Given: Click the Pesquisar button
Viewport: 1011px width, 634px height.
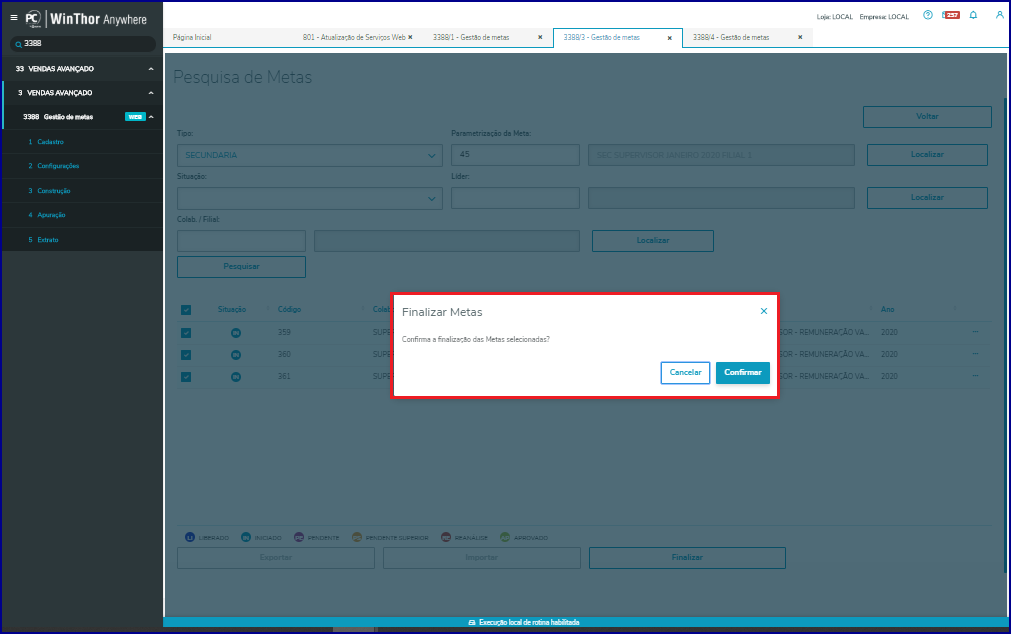Looking at the screenshot, I should pyautogui.click(x=241, y=267).
